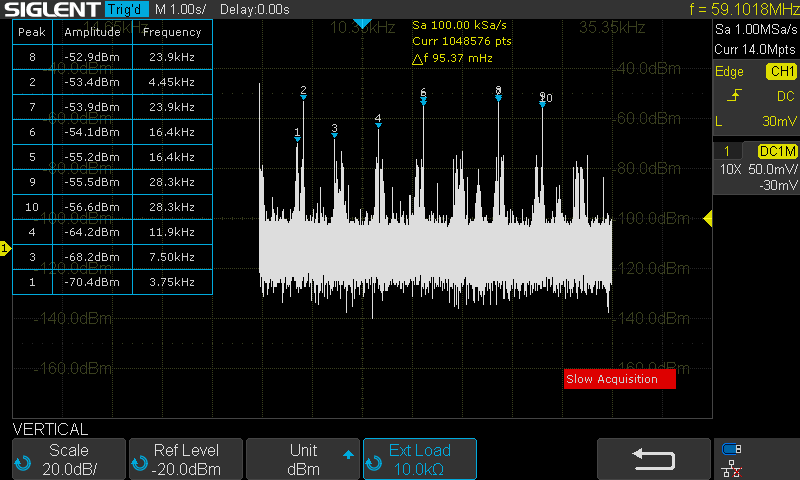Click peak marker 2 on the spectrum

[304, 93]
